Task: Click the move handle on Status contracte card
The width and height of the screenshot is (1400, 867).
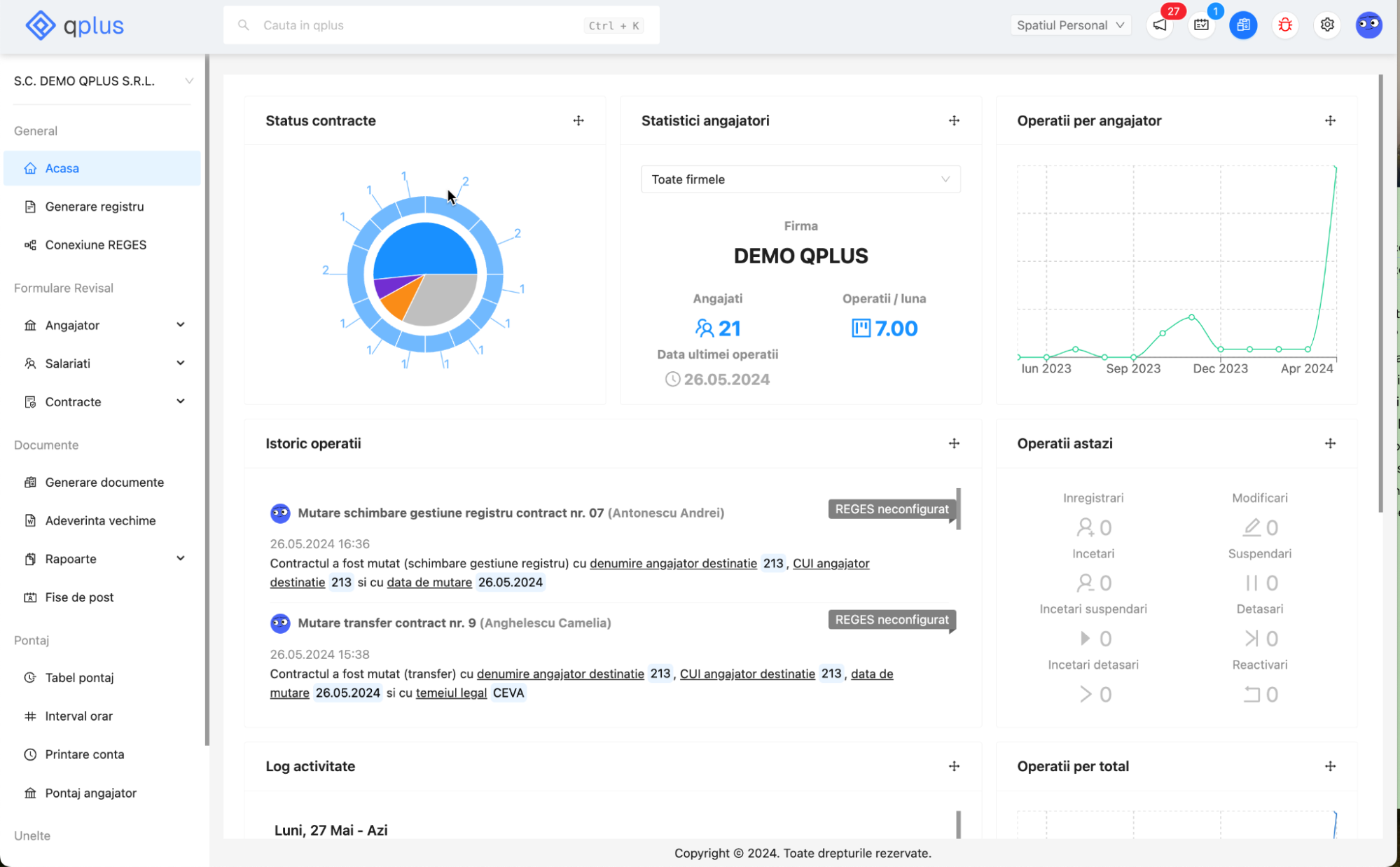Action: 578,120
